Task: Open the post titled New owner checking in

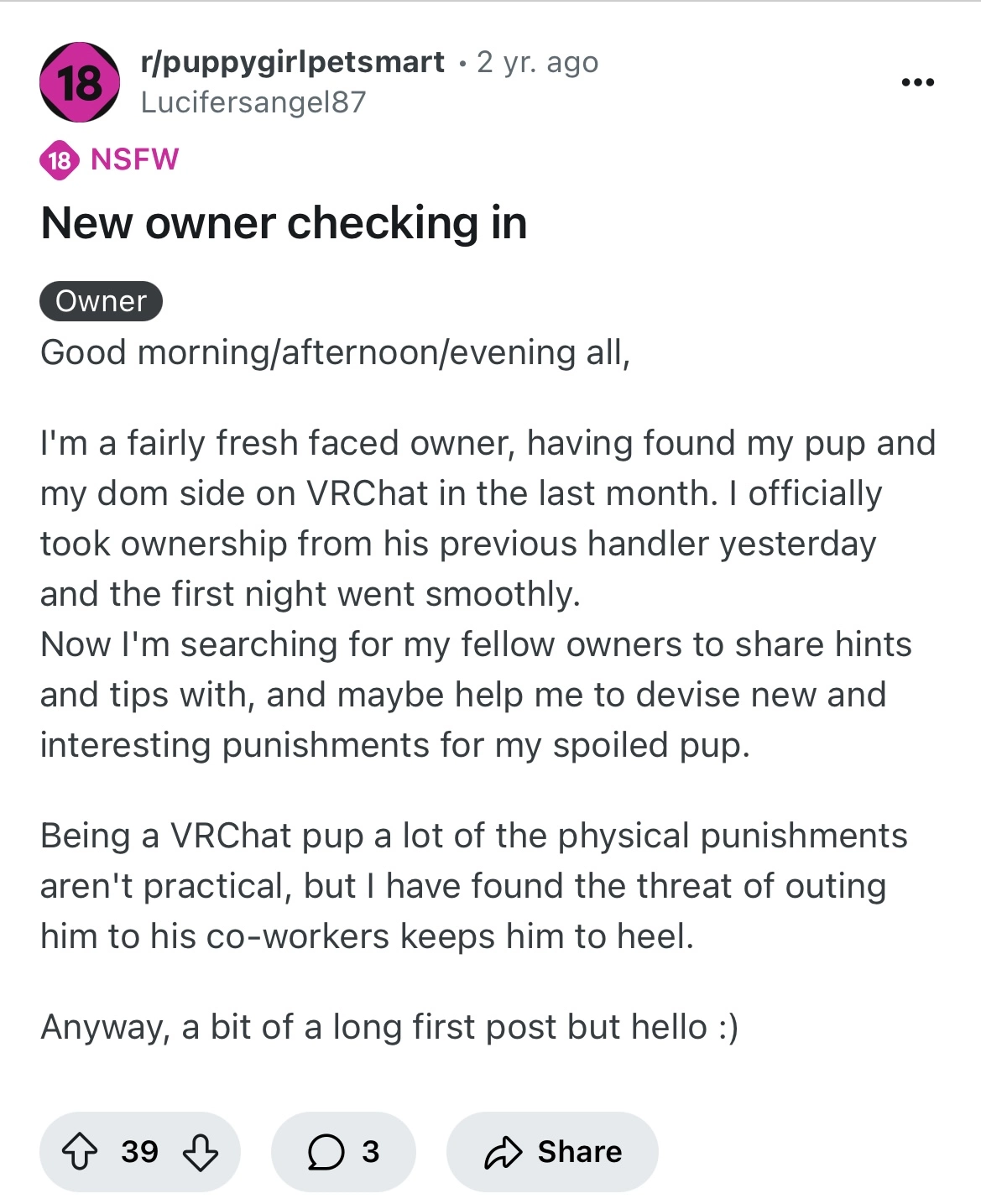Action: click(x=284, y=223)
